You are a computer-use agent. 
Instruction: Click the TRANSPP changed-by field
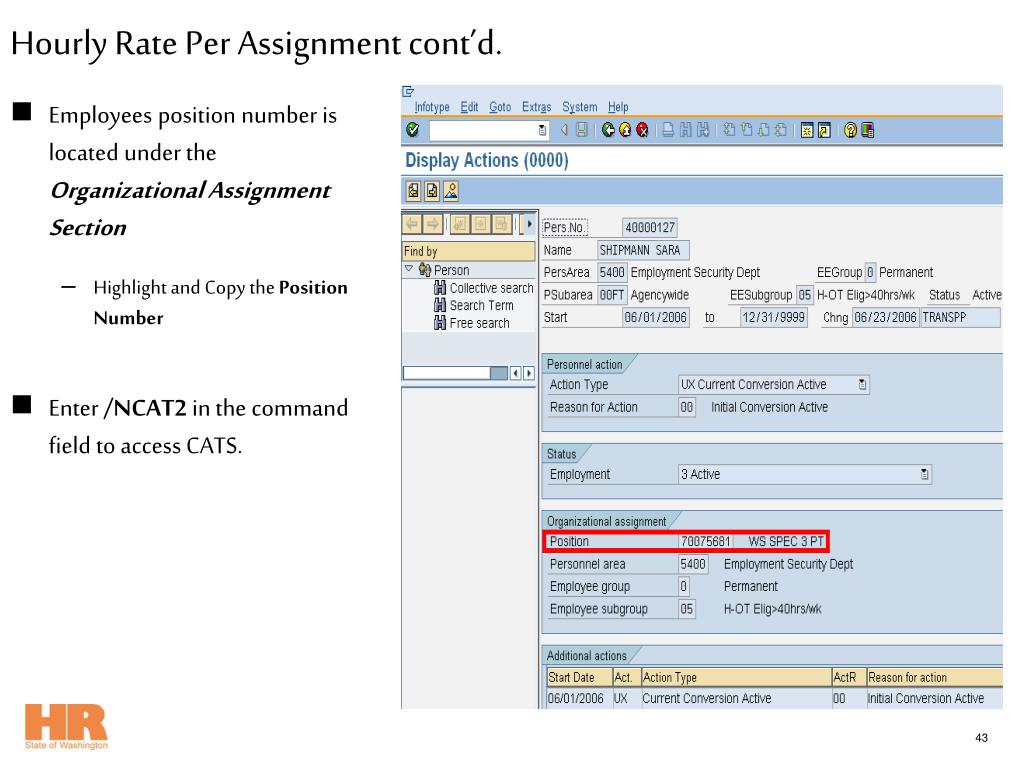tap(960, 317)
